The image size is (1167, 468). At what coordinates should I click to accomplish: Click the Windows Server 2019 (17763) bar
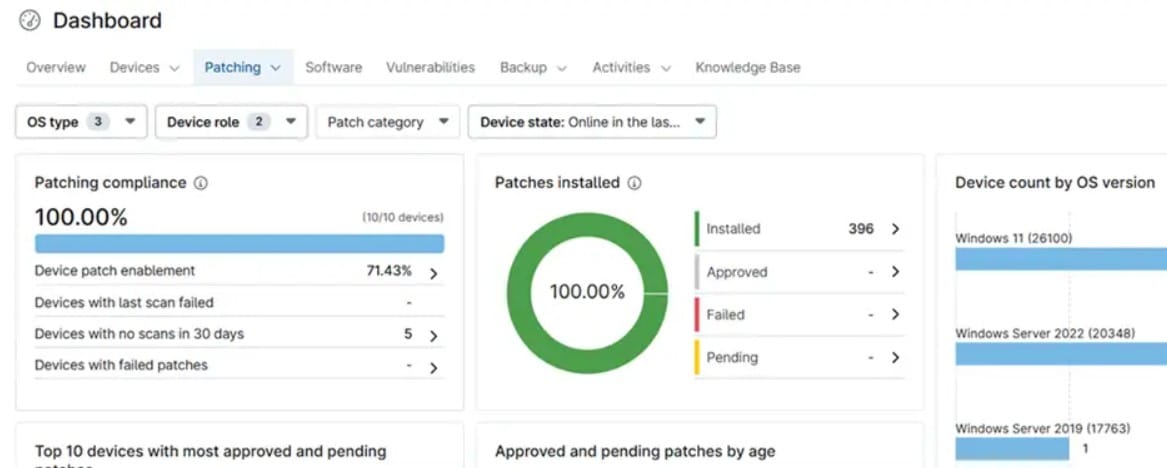coord(1012,449)
